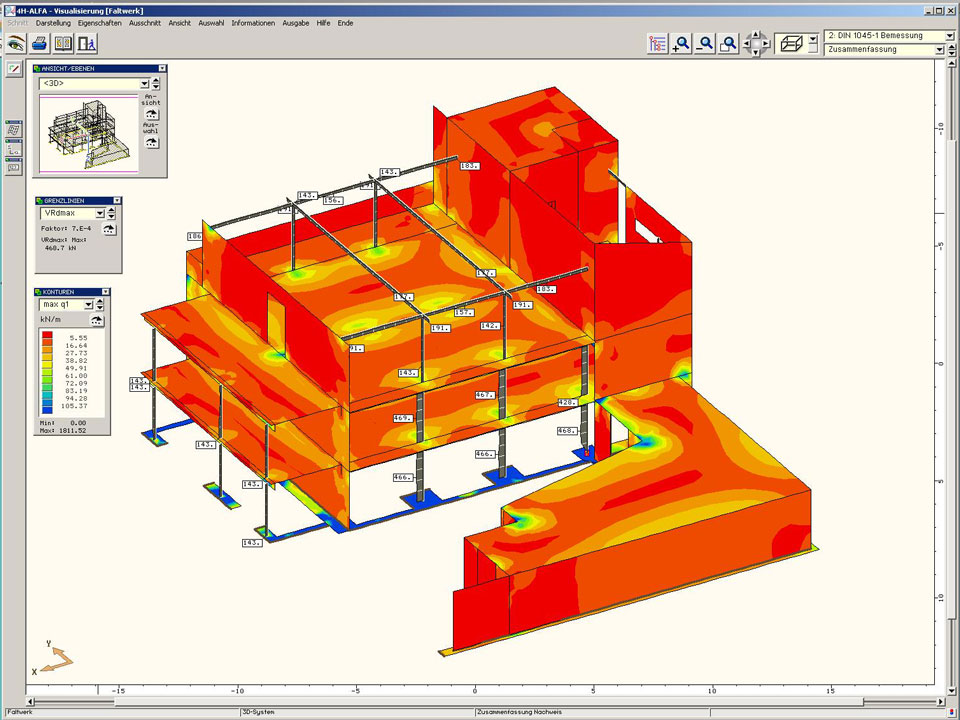Click the Ansicht settings button in view panel
The image size is (960, 720).
click(152, 113)
